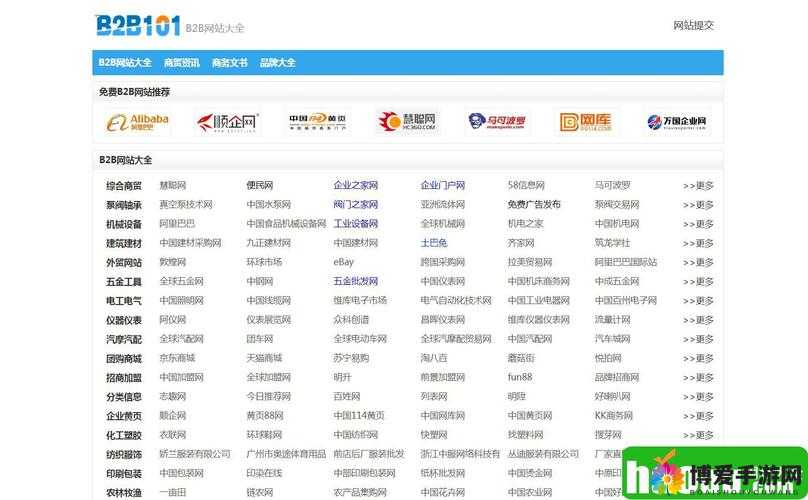Viewport: 808px width, 500px height.
Task: Click the B2B101 site logo
Action: [138, 26]
